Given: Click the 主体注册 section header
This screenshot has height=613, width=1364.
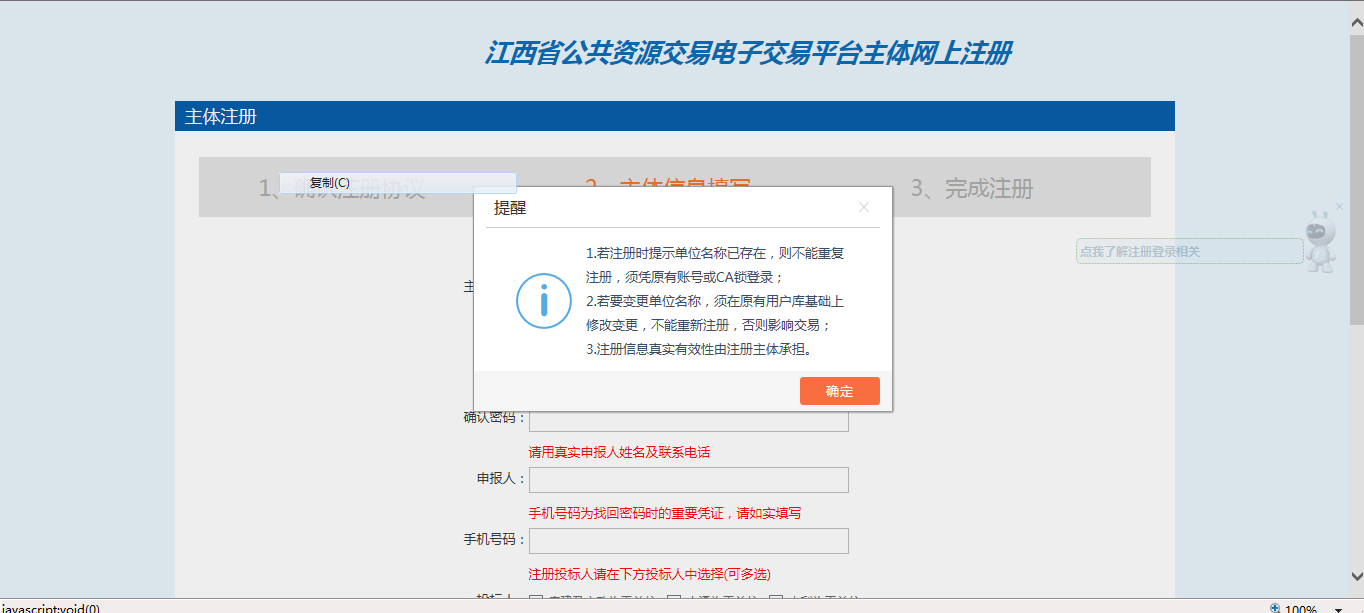Looking at the screenshot, I should 221,116.
